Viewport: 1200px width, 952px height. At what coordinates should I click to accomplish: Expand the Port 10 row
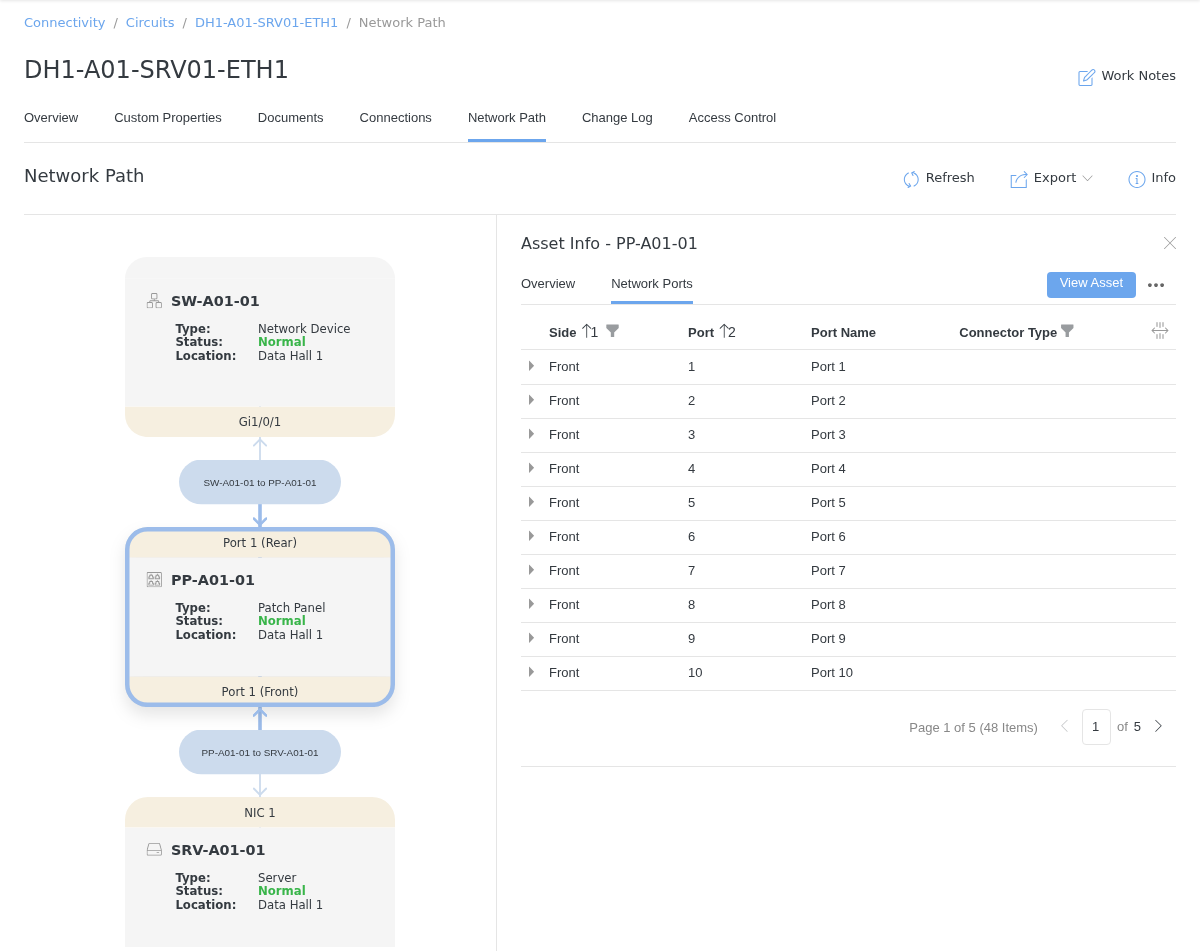pyautogui.click(x=531, y=672)
